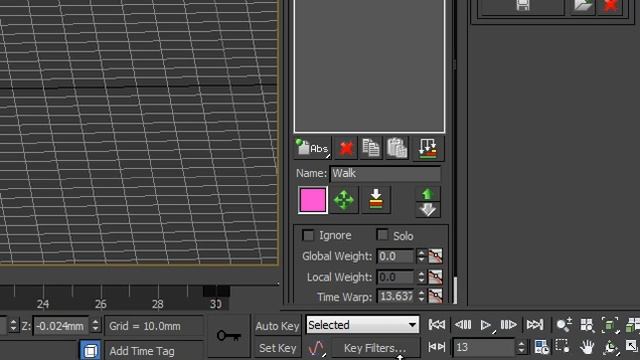Screen dimensions: 640x360
Task: Select the Zoom viewport tool
Action: click(x=564, y=325)
